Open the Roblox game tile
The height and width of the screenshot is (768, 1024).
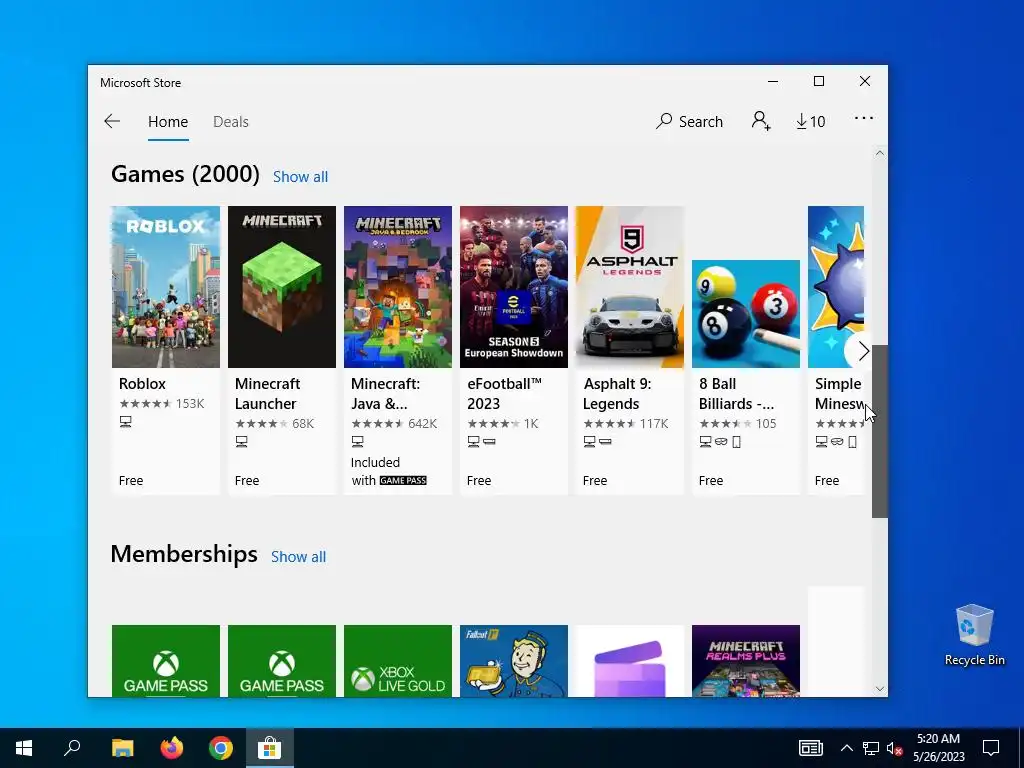click(166, 350)
